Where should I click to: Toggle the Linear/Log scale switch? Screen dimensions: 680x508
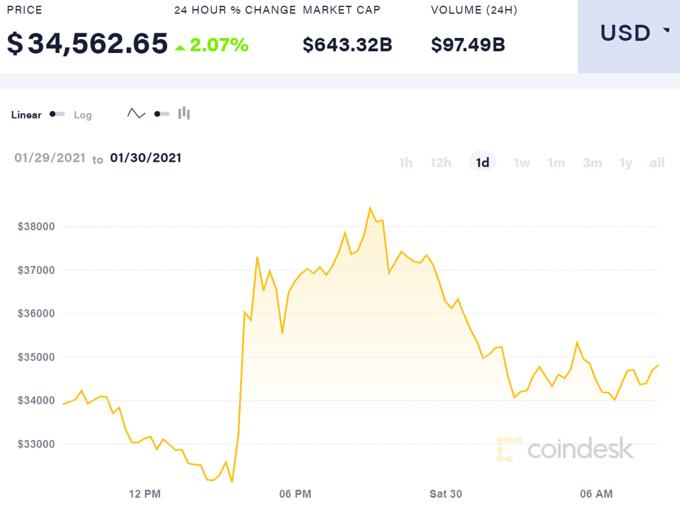(x=57, y=114)
